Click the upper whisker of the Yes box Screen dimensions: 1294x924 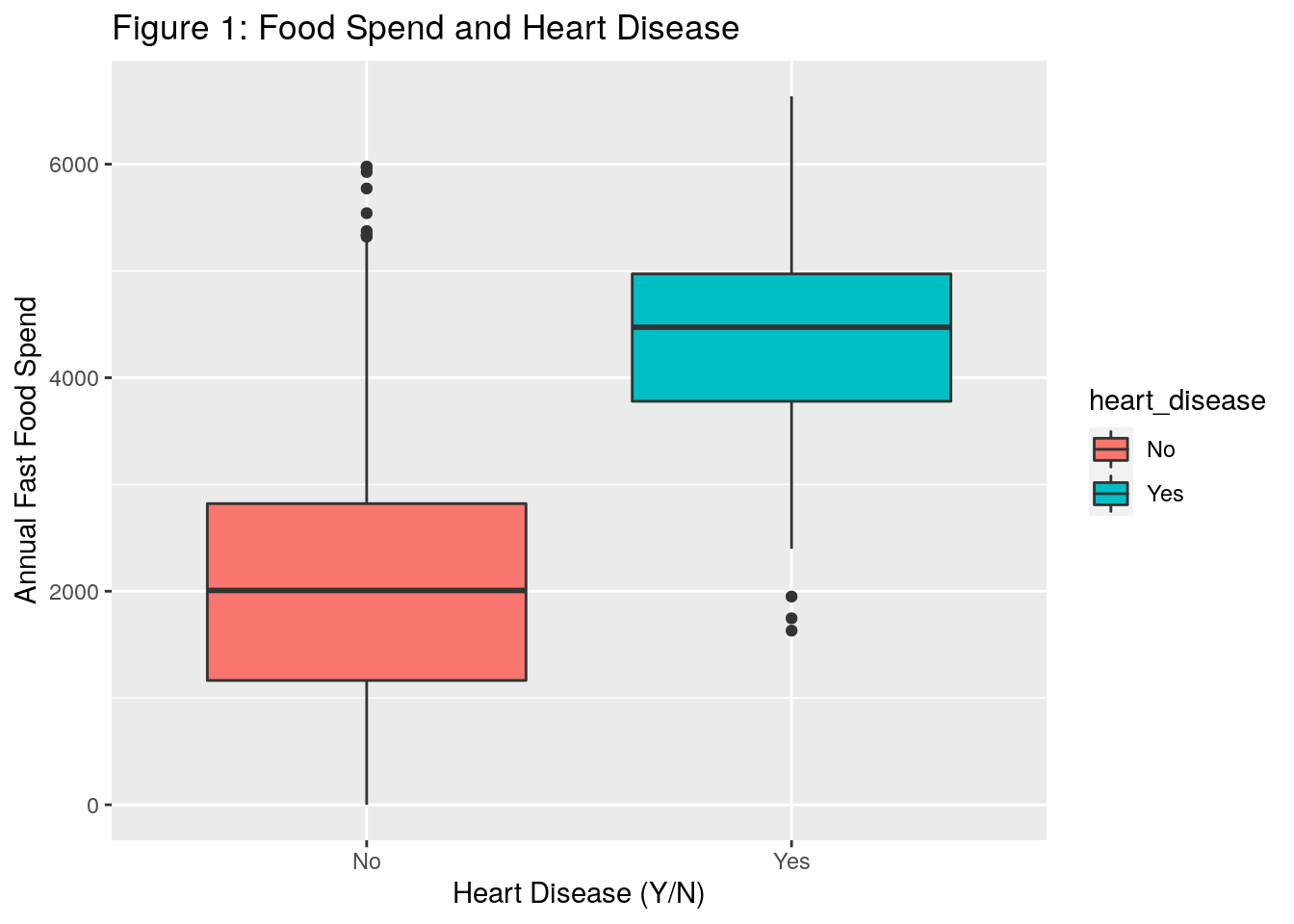[791, 183]
